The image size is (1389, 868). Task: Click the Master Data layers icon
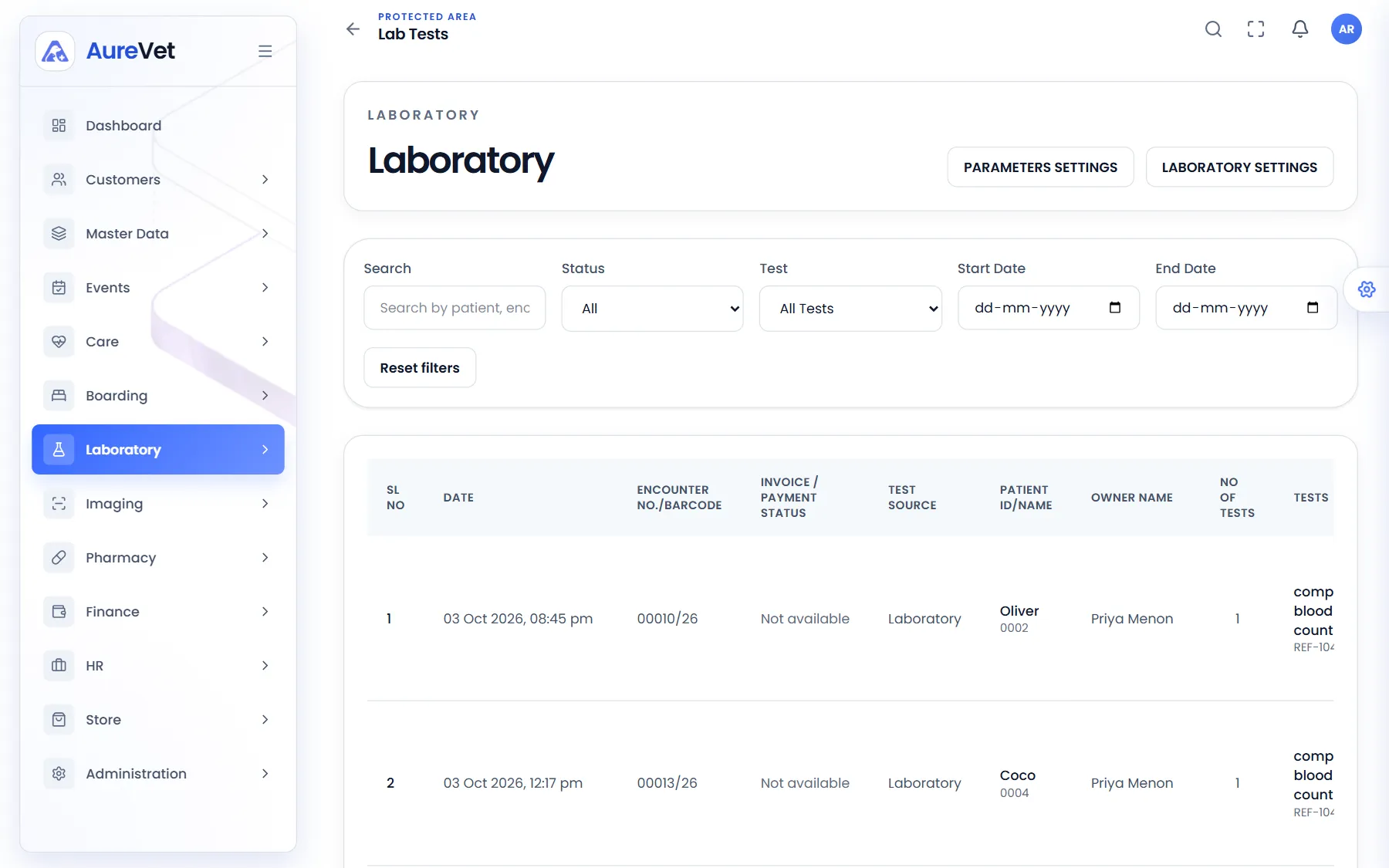(x=59, y=234)
